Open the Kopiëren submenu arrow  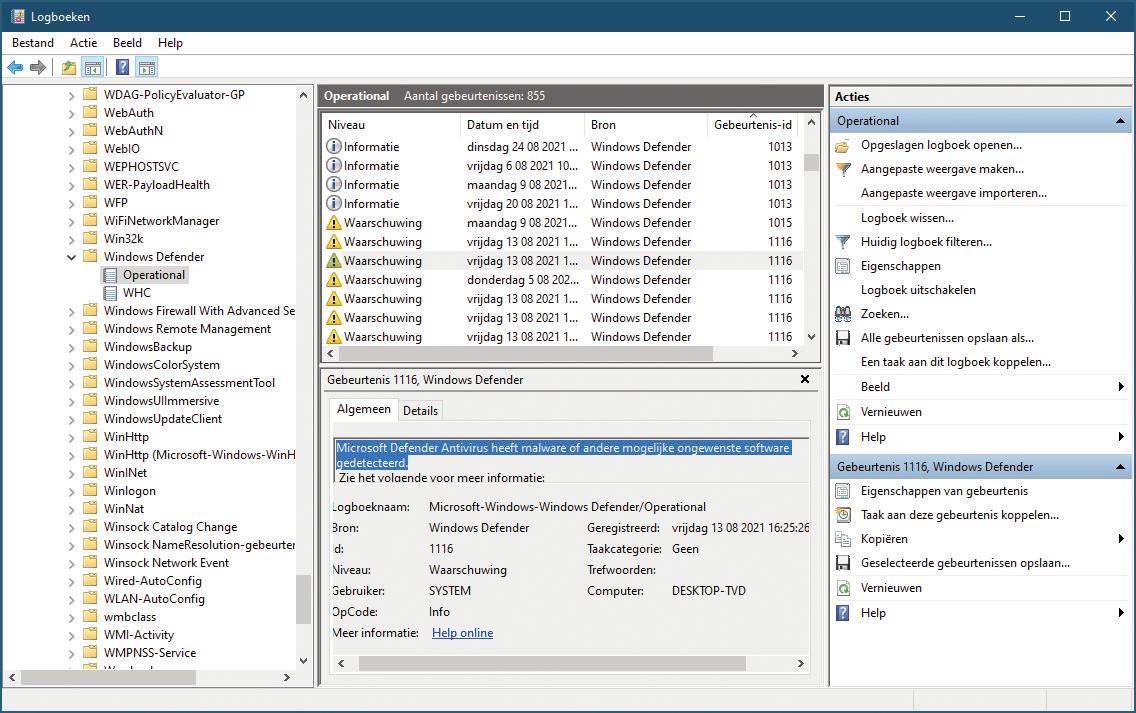pos(1121,539)
